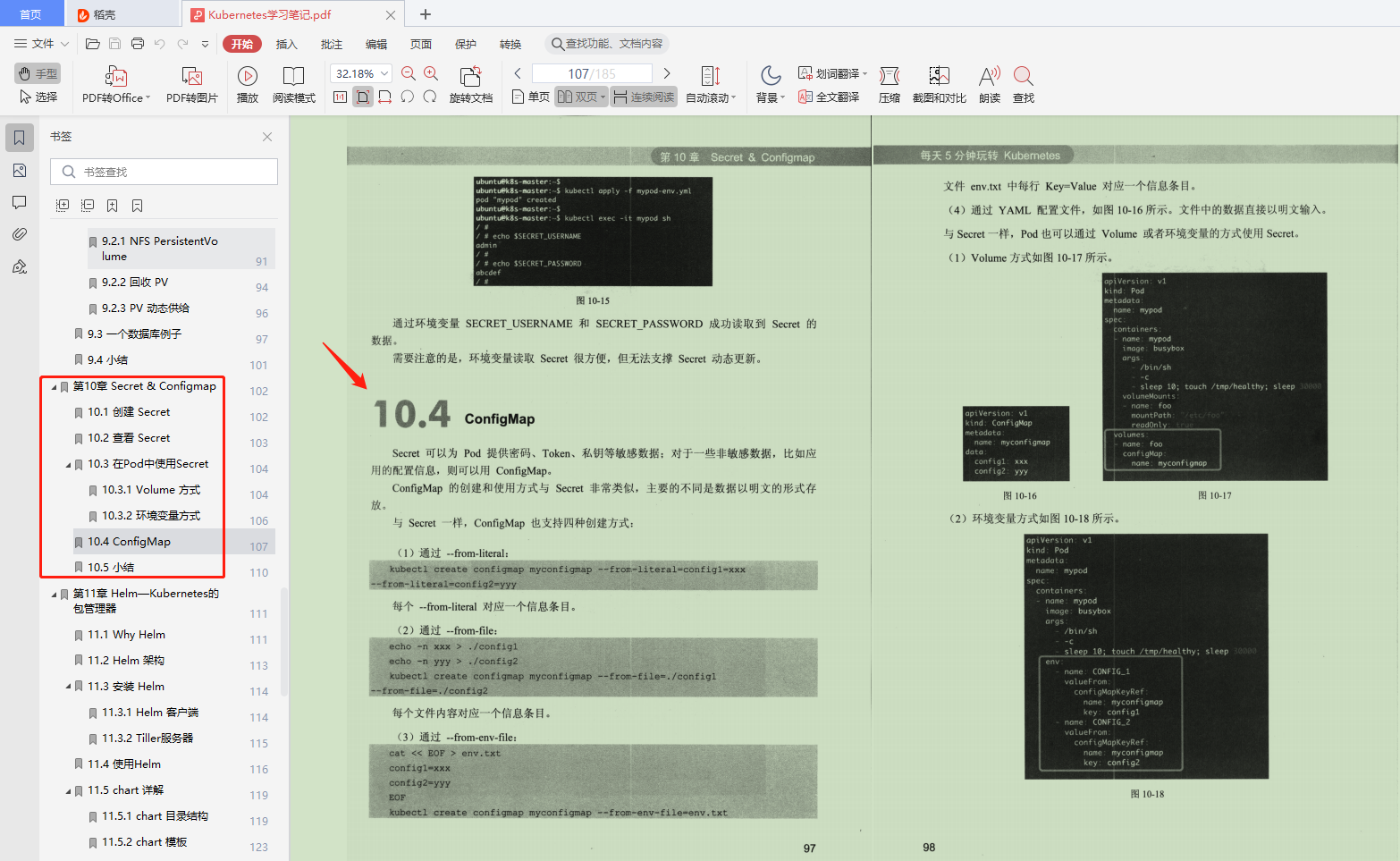Click the page number field 107
1400x861 pixels.
pyautogui.click(x=592, y=73)
